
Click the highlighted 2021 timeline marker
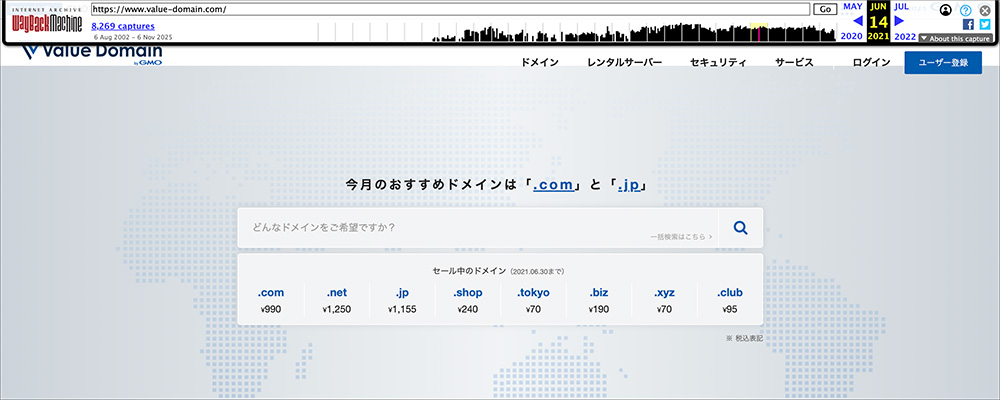click(x=759, y=32)
